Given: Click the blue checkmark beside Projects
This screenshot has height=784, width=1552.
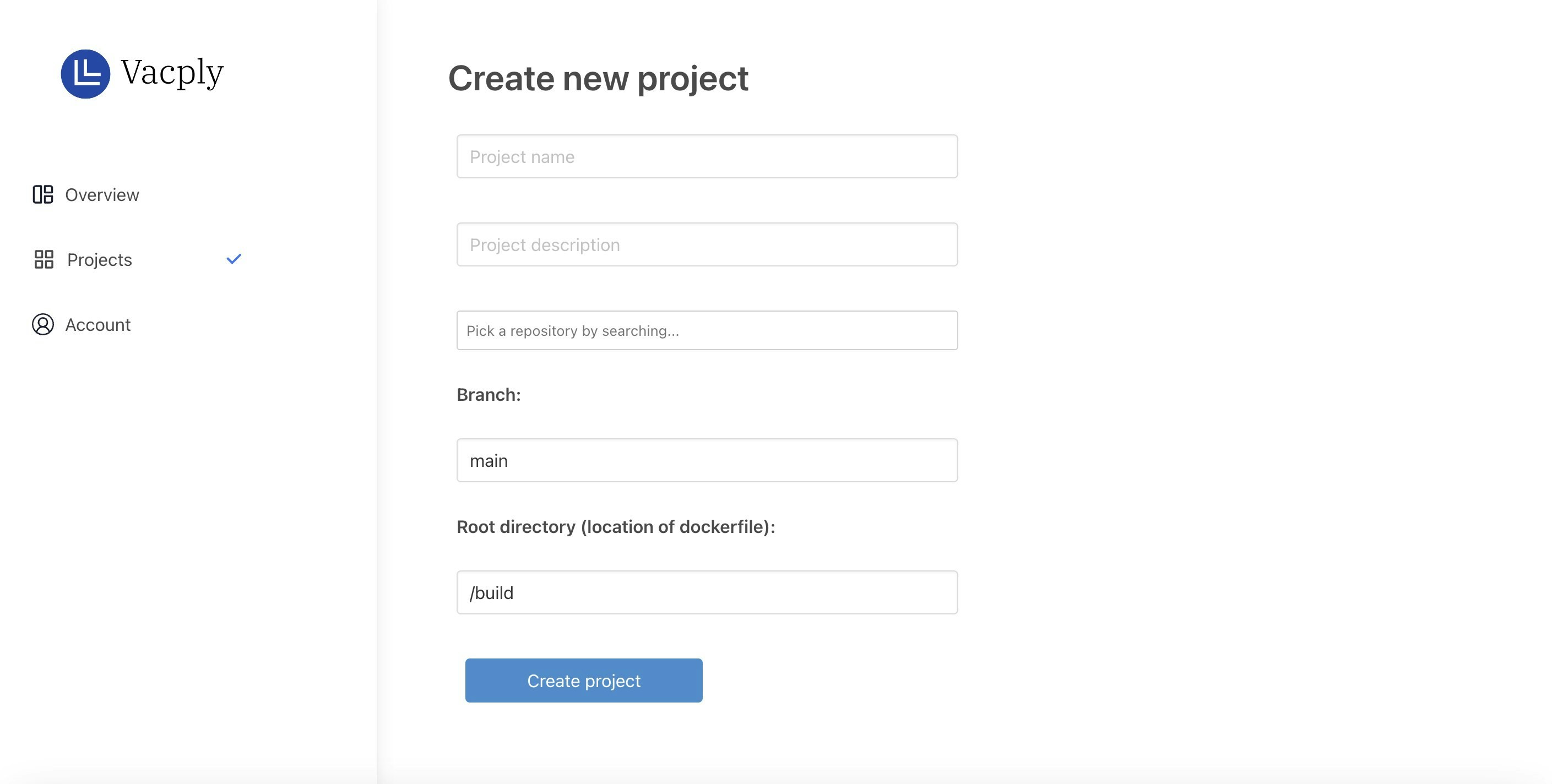Looking at the screenshot, I should tap(234, 259).
